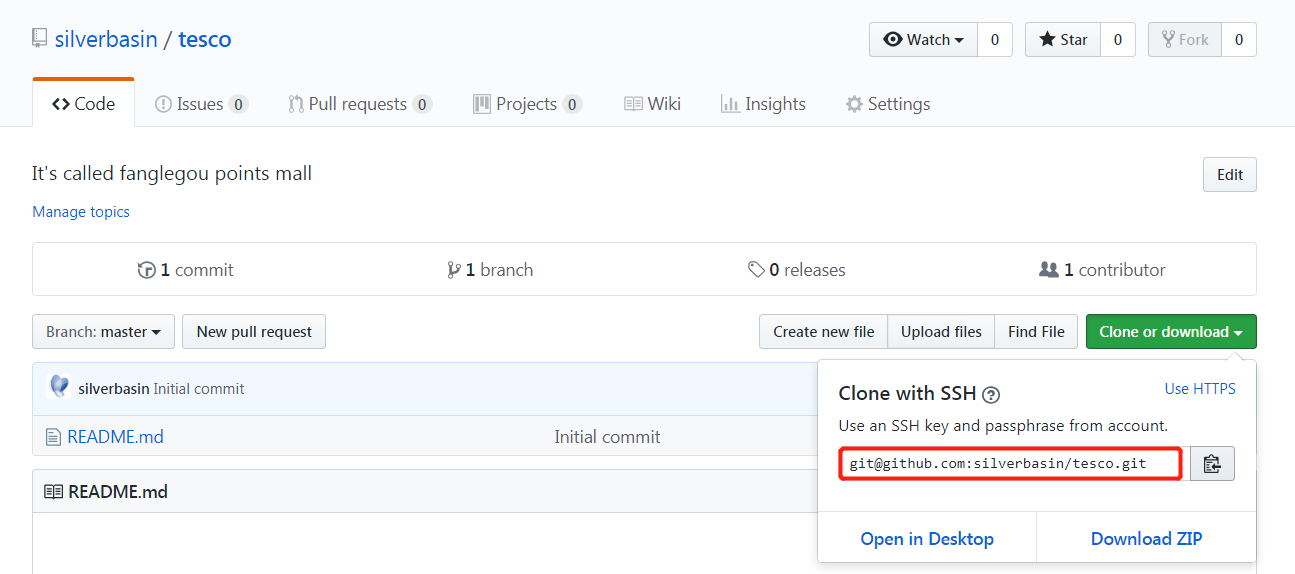Screen dimensions: 1295x574
Task: Click the branch icon beside 1 branch
Action: coord(454,270)
